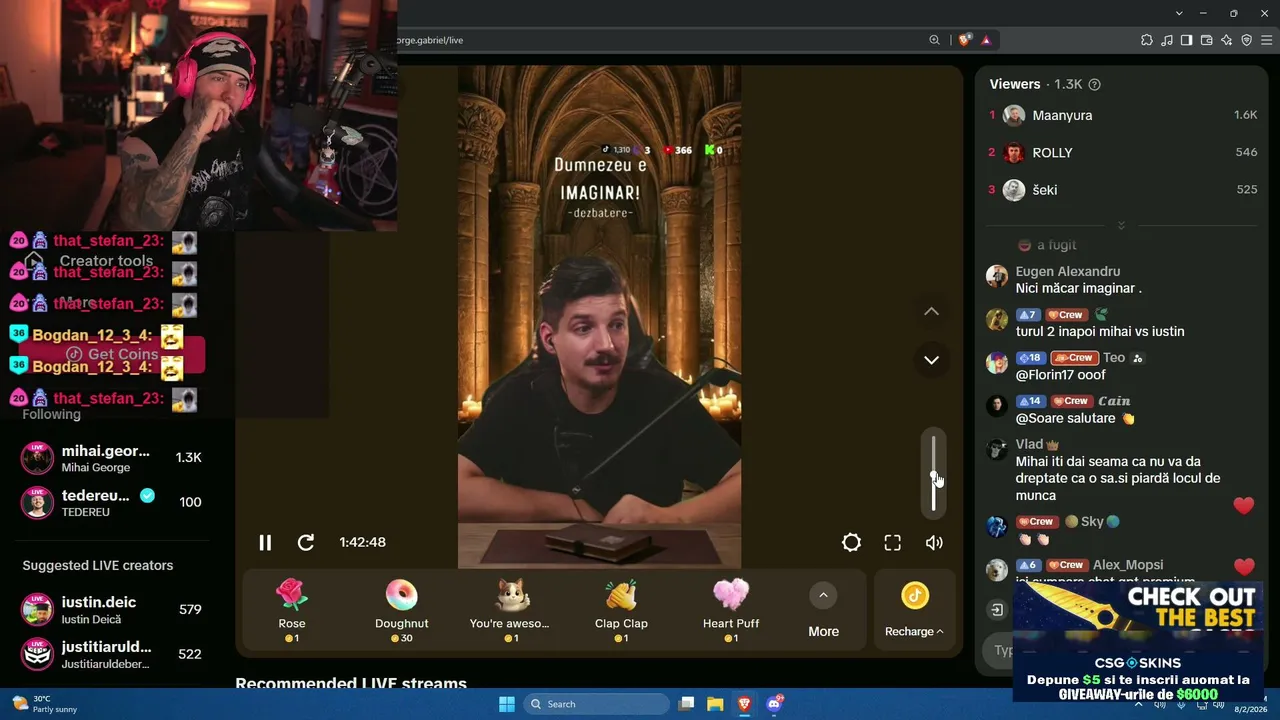
Task: Open Cain's chat profile
Action: (x=1114, y=401)
